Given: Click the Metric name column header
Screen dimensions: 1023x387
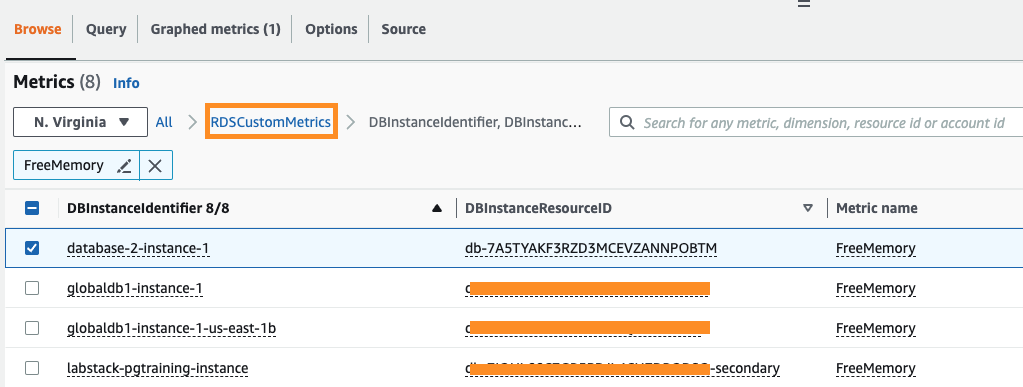Looking at the screenshot, I should click(877, 208).
